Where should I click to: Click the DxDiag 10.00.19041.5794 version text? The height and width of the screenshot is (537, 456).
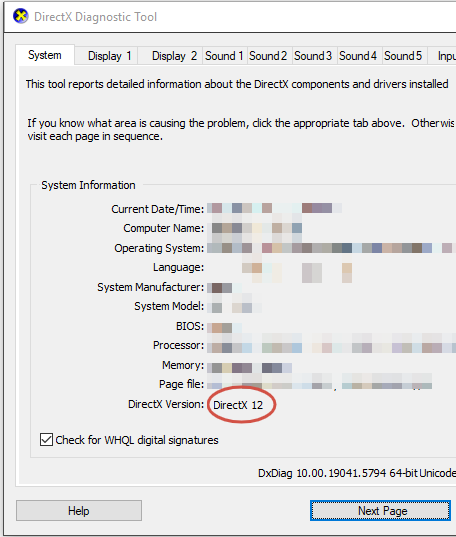click(x=357, y=473)
